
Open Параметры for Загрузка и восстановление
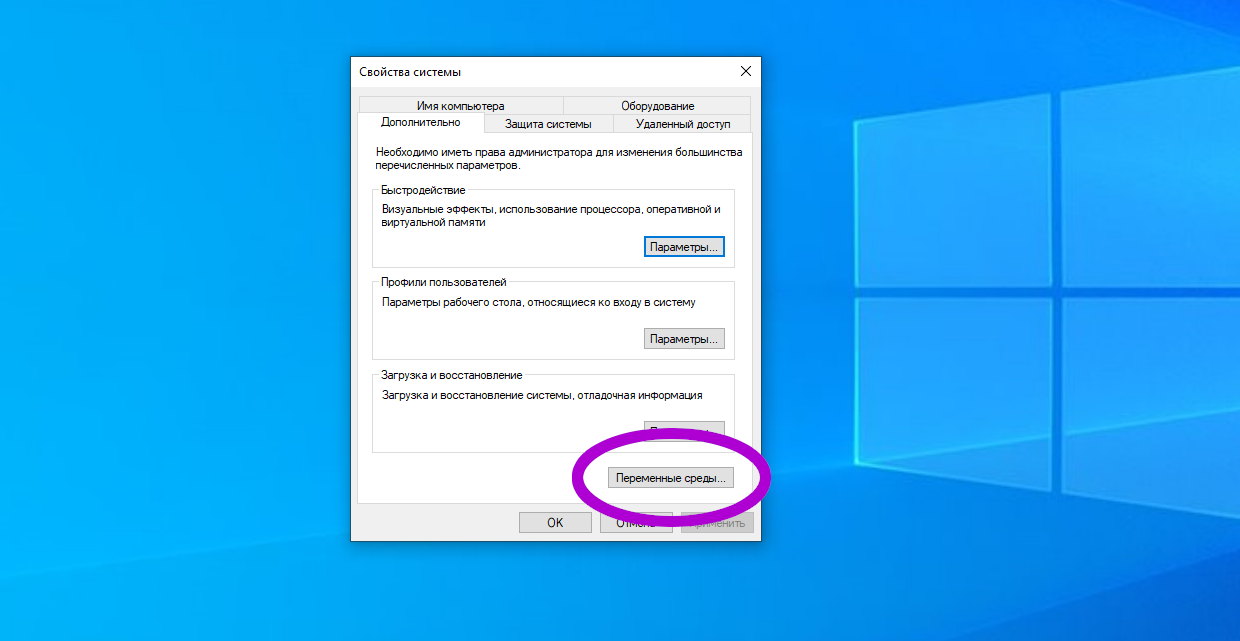tap(684, 430)
